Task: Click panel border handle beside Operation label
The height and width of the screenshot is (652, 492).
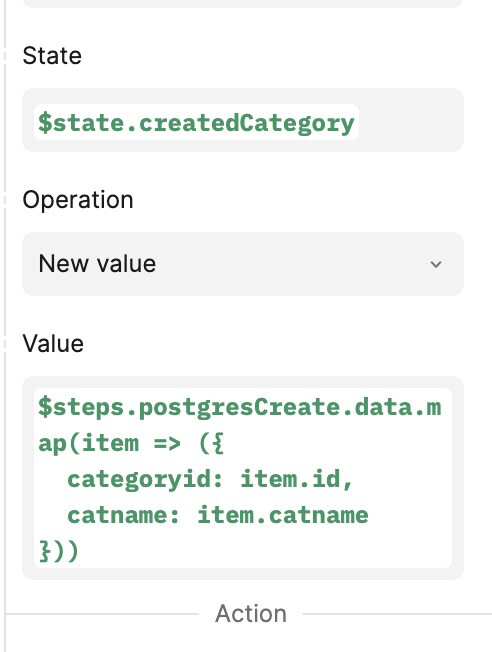Action: tap(5, 200)
